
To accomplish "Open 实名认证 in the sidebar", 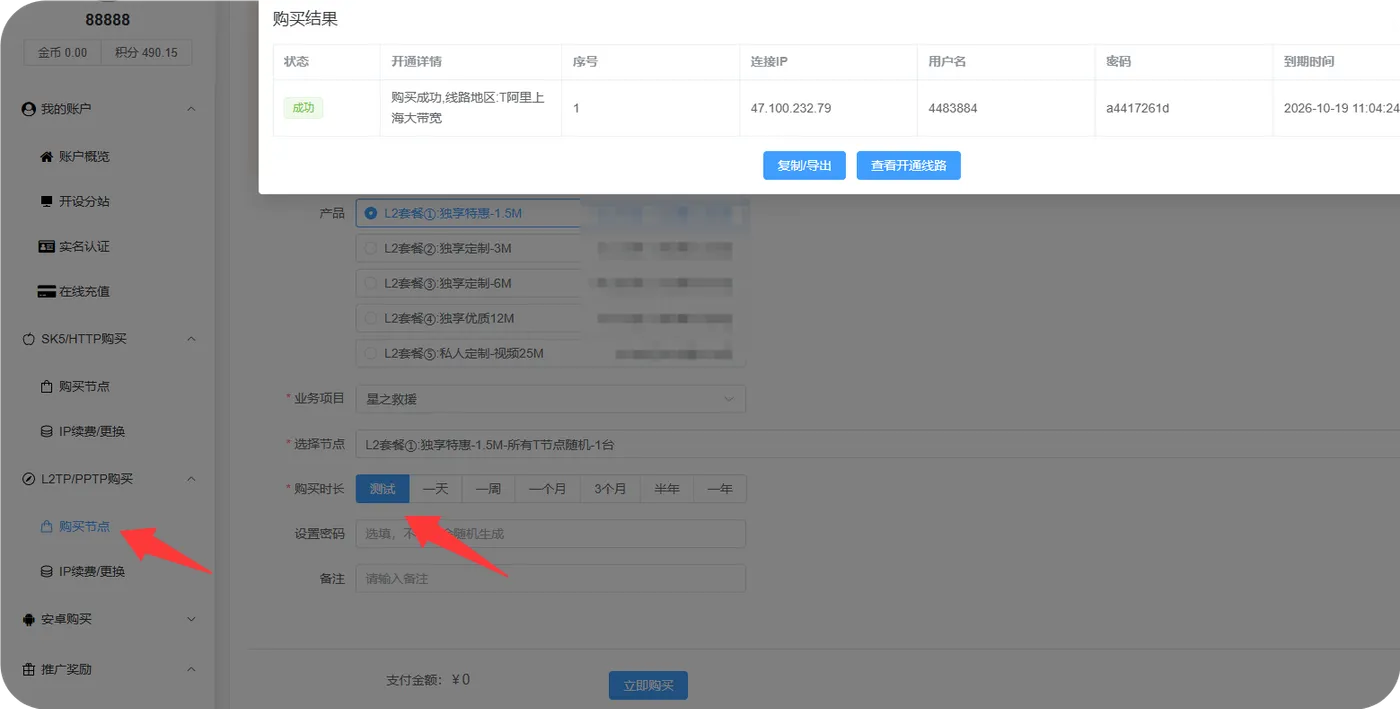I will pos(84,247).
